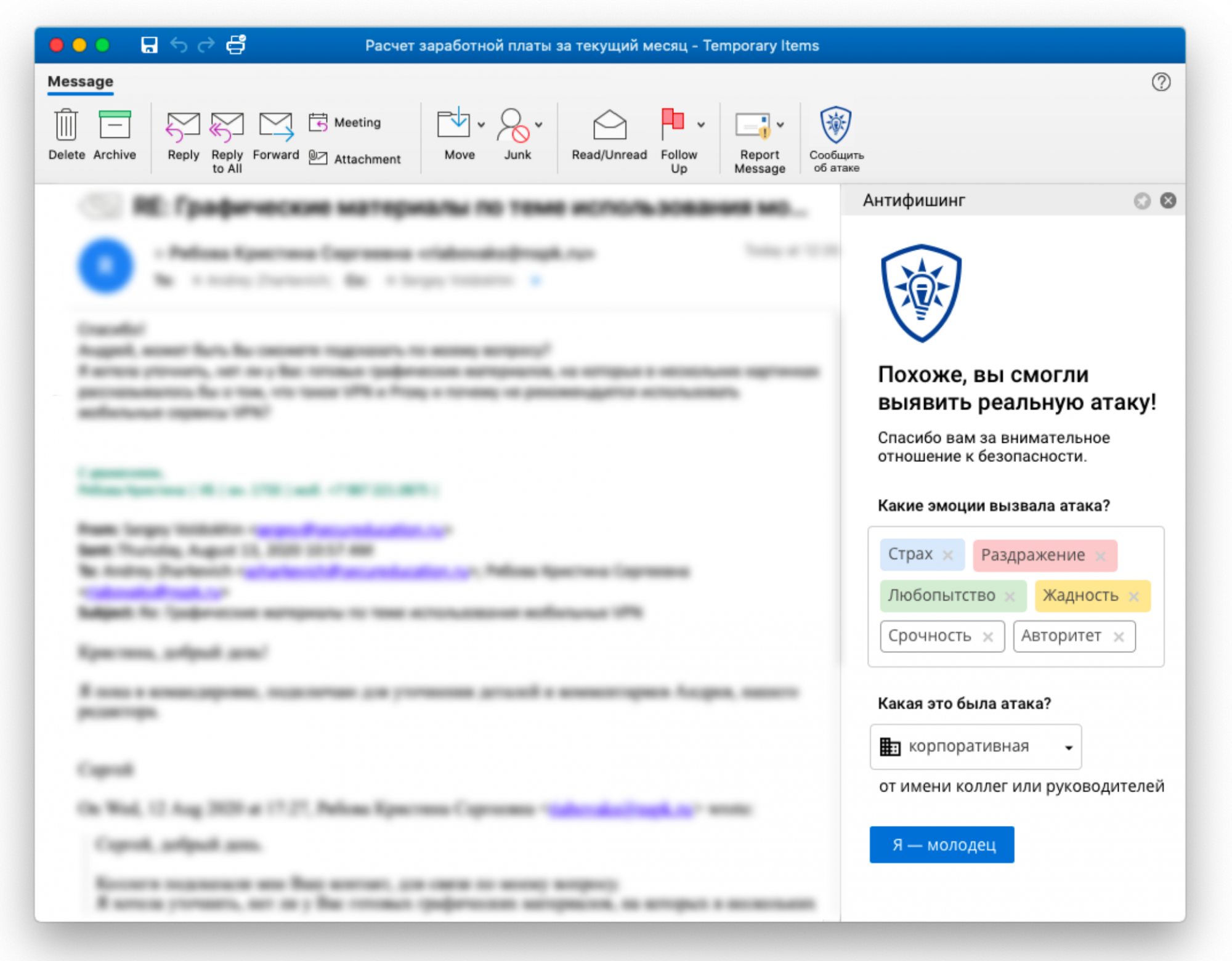Viewport: 1232px width, 961px height.
Task: Click the Delete trash icon
Action: pyautogui.click(x=66, y=126)
